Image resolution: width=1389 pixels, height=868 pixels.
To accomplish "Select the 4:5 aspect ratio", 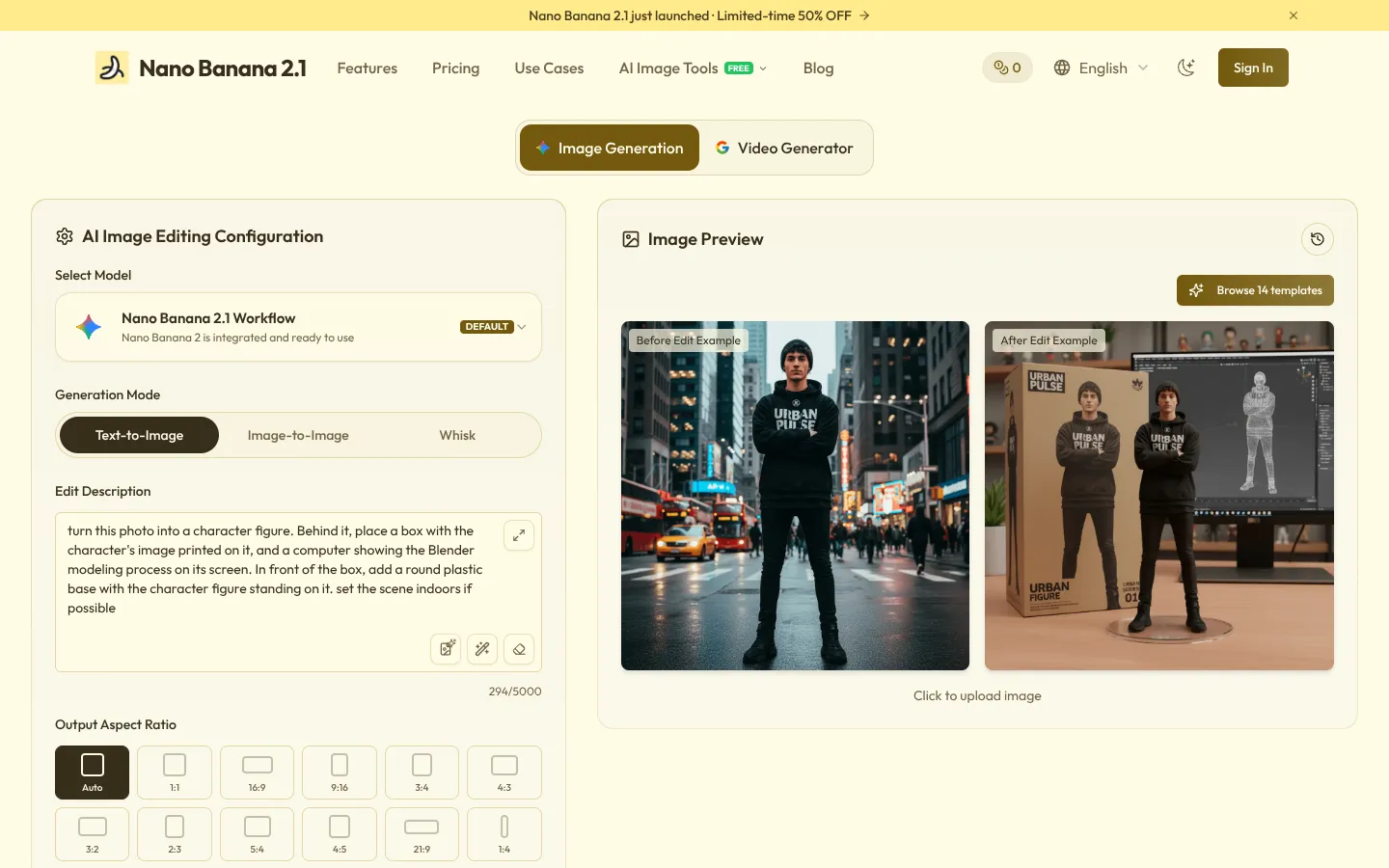I will pos(340,834).
